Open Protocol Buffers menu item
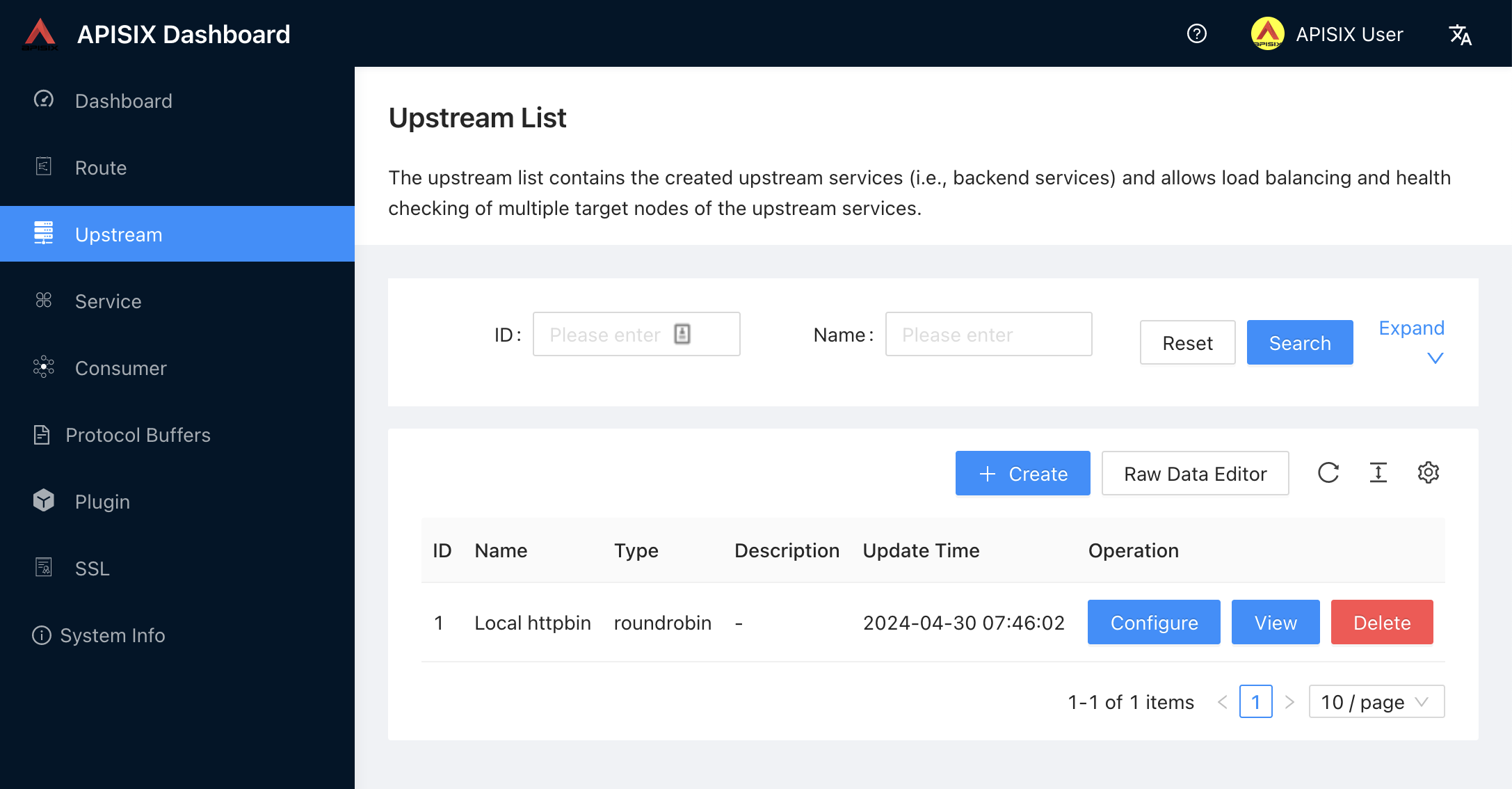Image resolution: width=1512 pixels, height=789 pixels. coord(138,435)
